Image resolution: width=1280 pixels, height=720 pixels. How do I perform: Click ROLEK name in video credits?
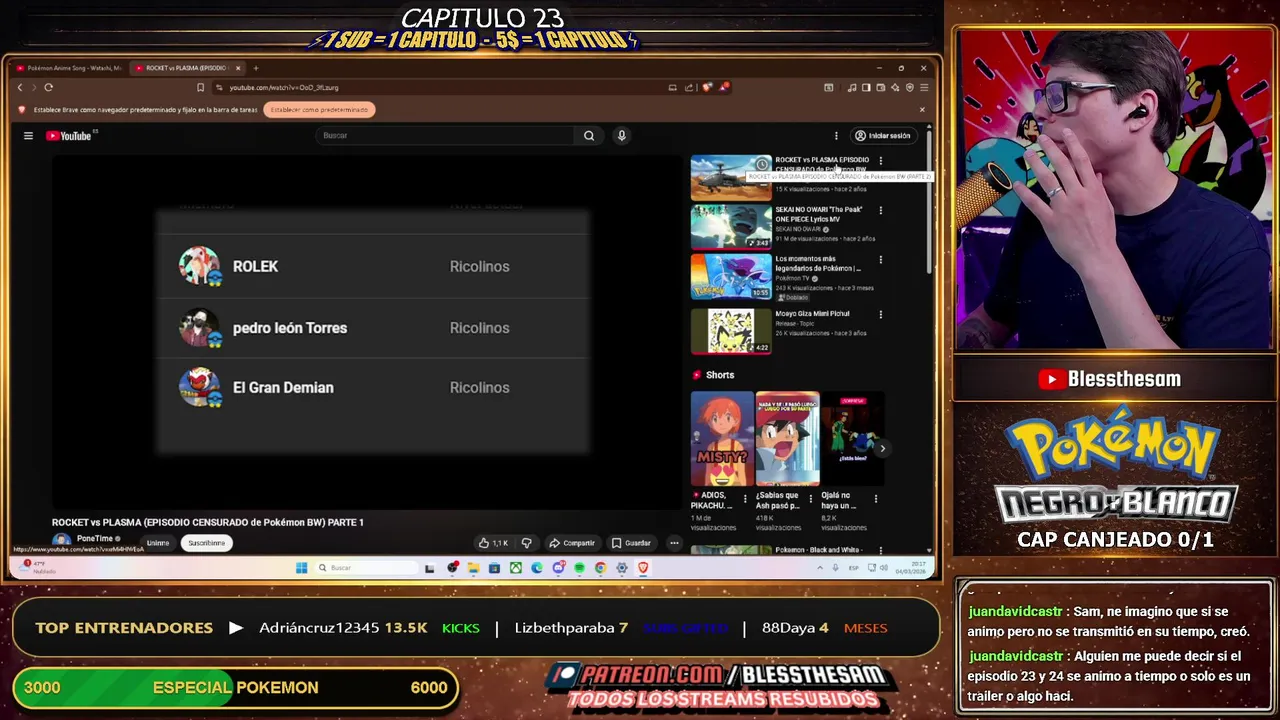(255, 267)
